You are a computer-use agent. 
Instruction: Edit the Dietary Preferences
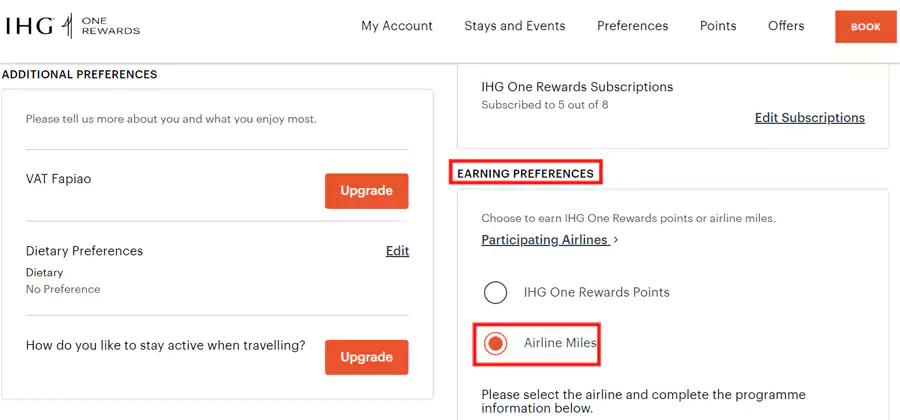[397, 251]
